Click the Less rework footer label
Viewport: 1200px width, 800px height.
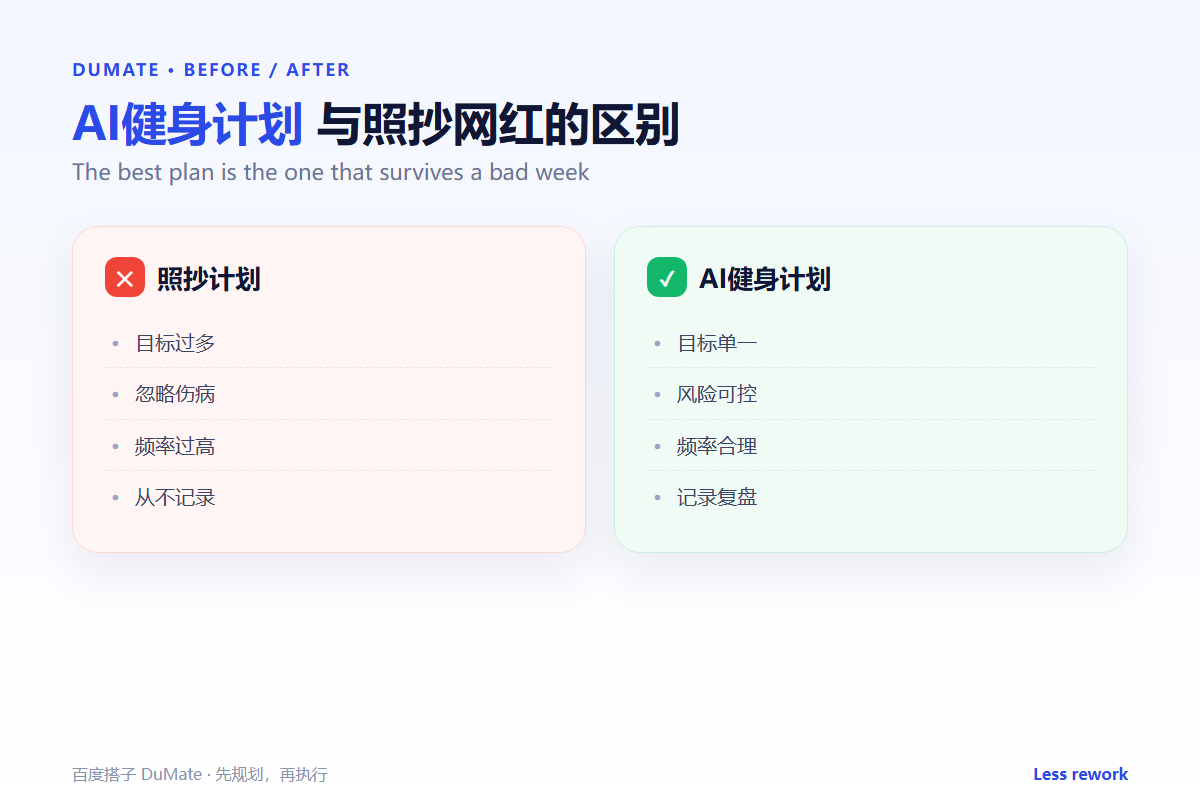click(1080, 774)
